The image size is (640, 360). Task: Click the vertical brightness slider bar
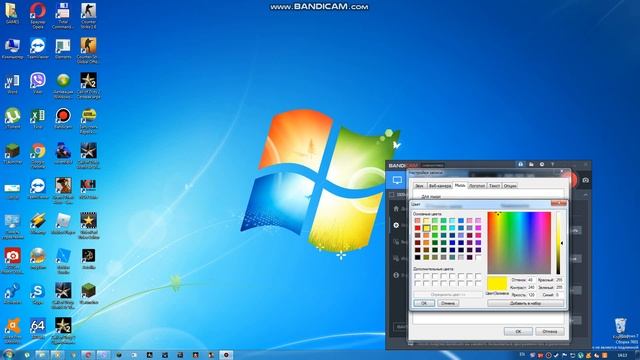pos(558,243)
